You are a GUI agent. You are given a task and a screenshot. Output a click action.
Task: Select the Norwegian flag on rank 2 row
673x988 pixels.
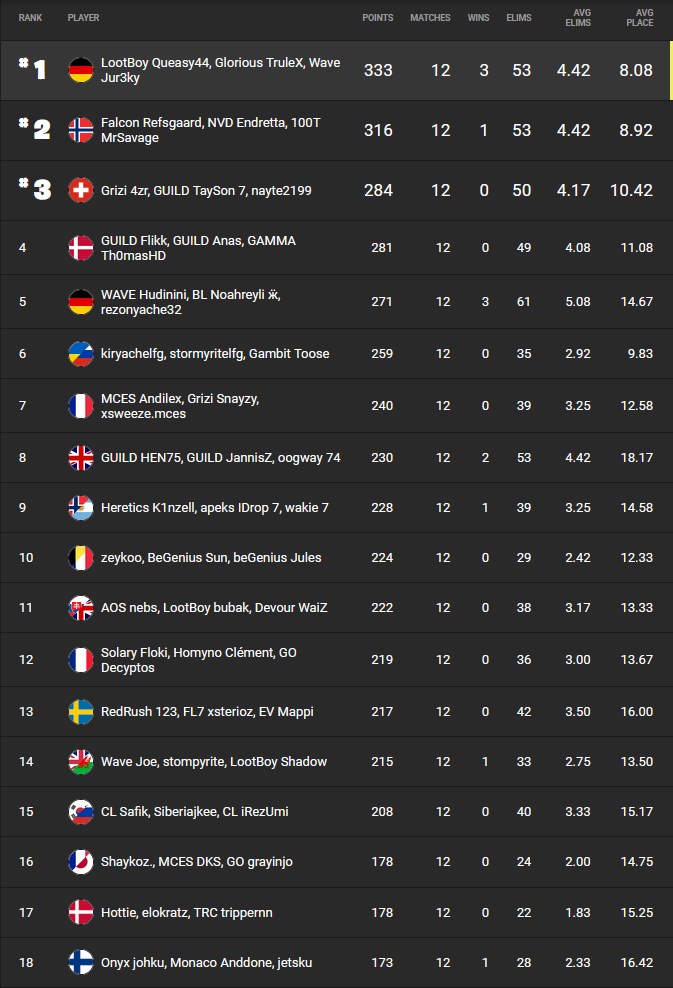(x=80, y=130)
